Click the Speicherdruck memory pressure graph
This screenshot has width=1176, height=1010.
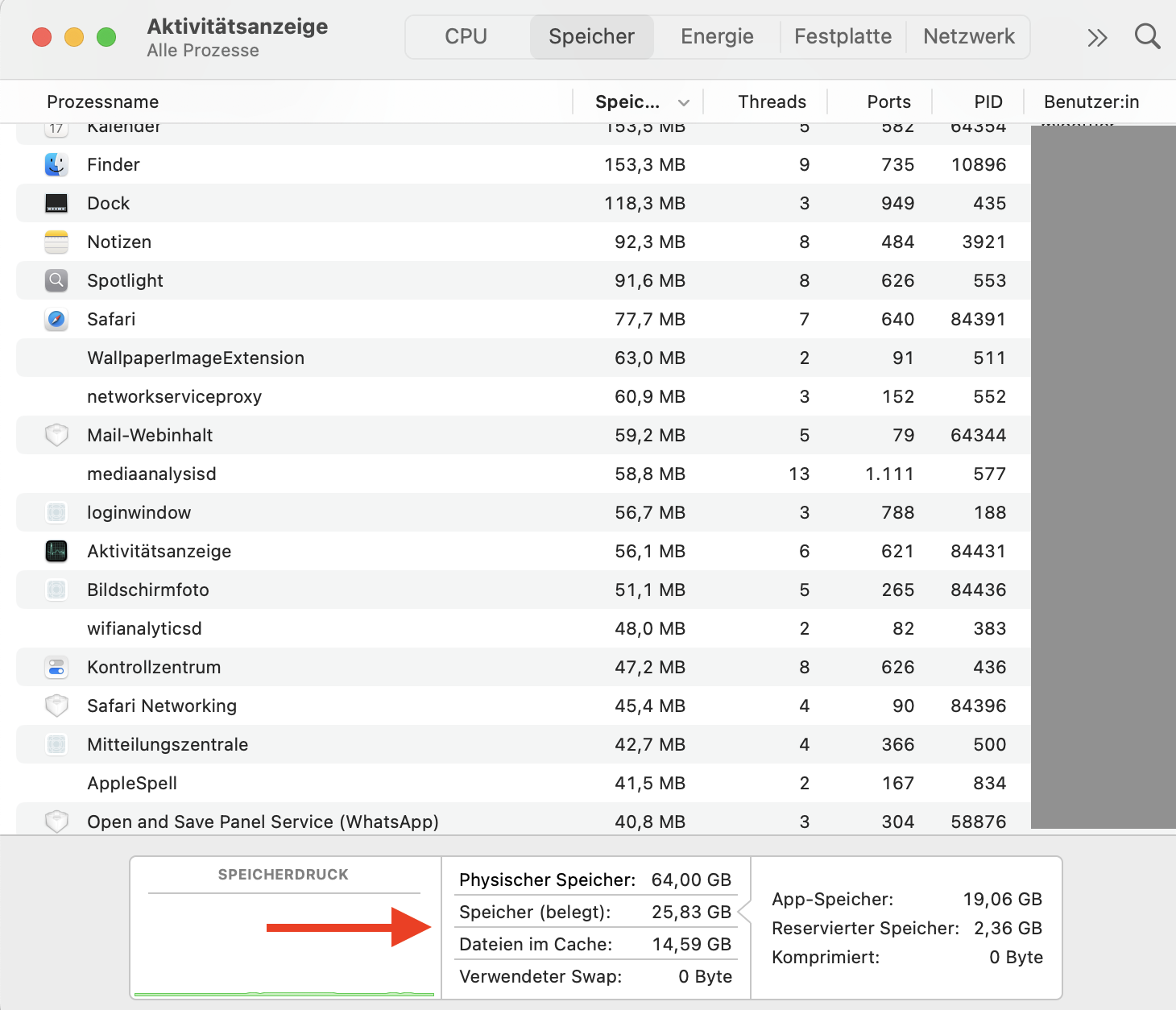coord(284,942)
